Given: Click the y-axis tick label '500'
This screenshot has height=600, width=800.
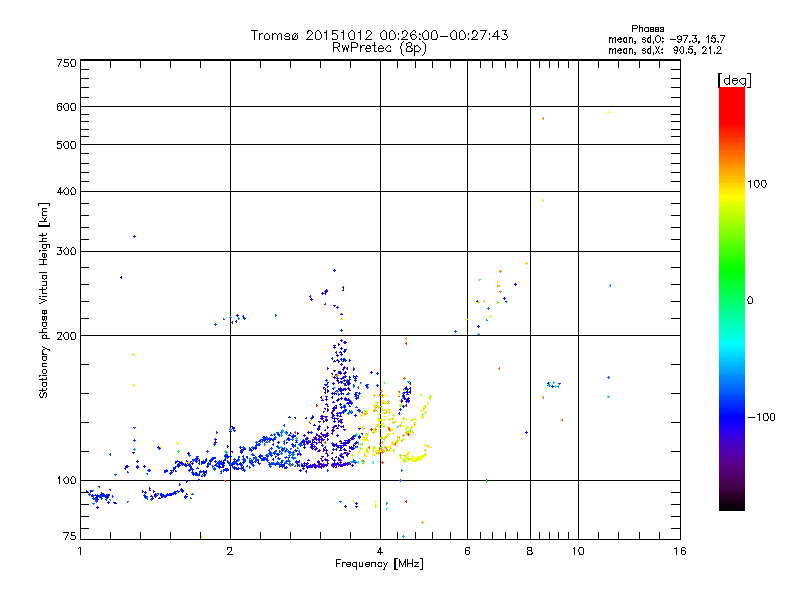Looking at the screenshot, I should pyautogui.click(x=66, y=145).
